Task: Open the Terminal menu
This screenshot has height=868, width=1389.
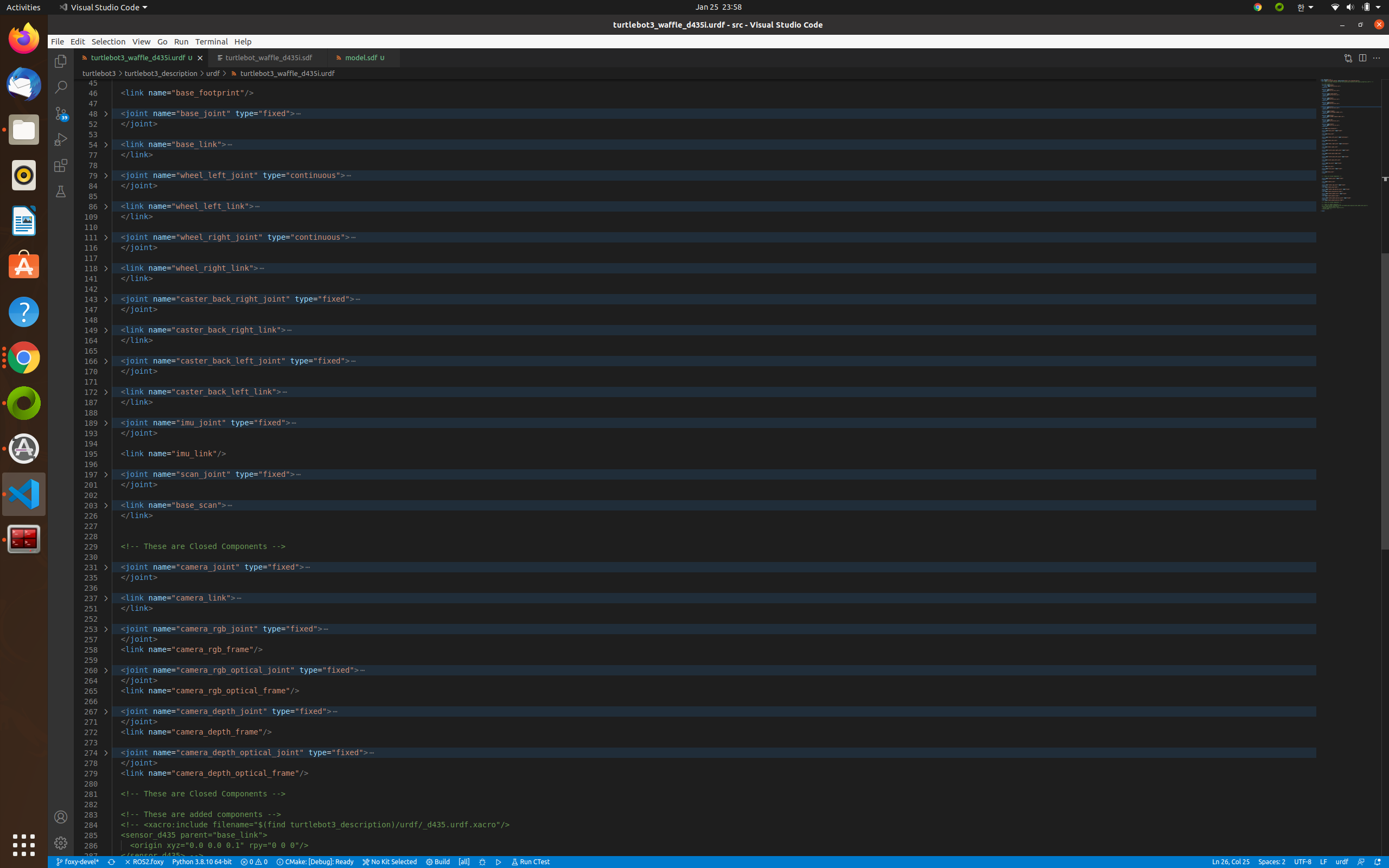Action: tap(211, 41)
